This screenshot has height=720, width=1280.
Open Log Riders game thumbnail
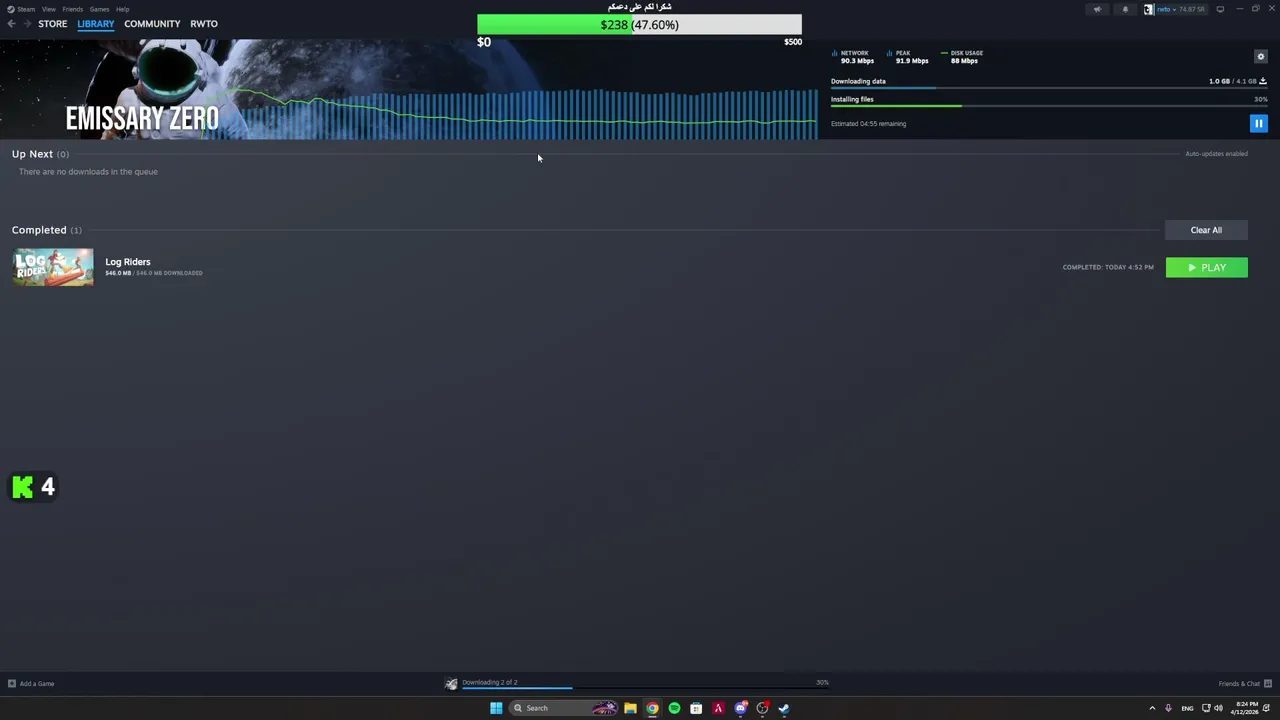(x=53, y=267)
